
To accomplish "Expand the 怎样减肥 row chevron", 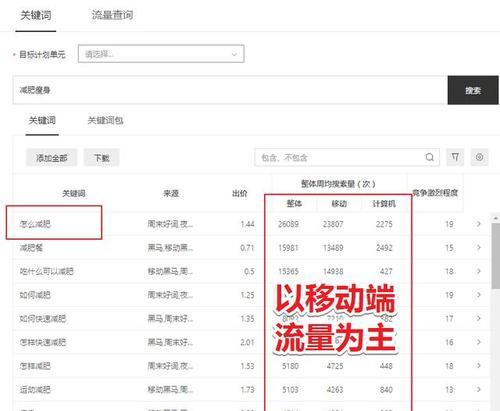I will (479, 366).
